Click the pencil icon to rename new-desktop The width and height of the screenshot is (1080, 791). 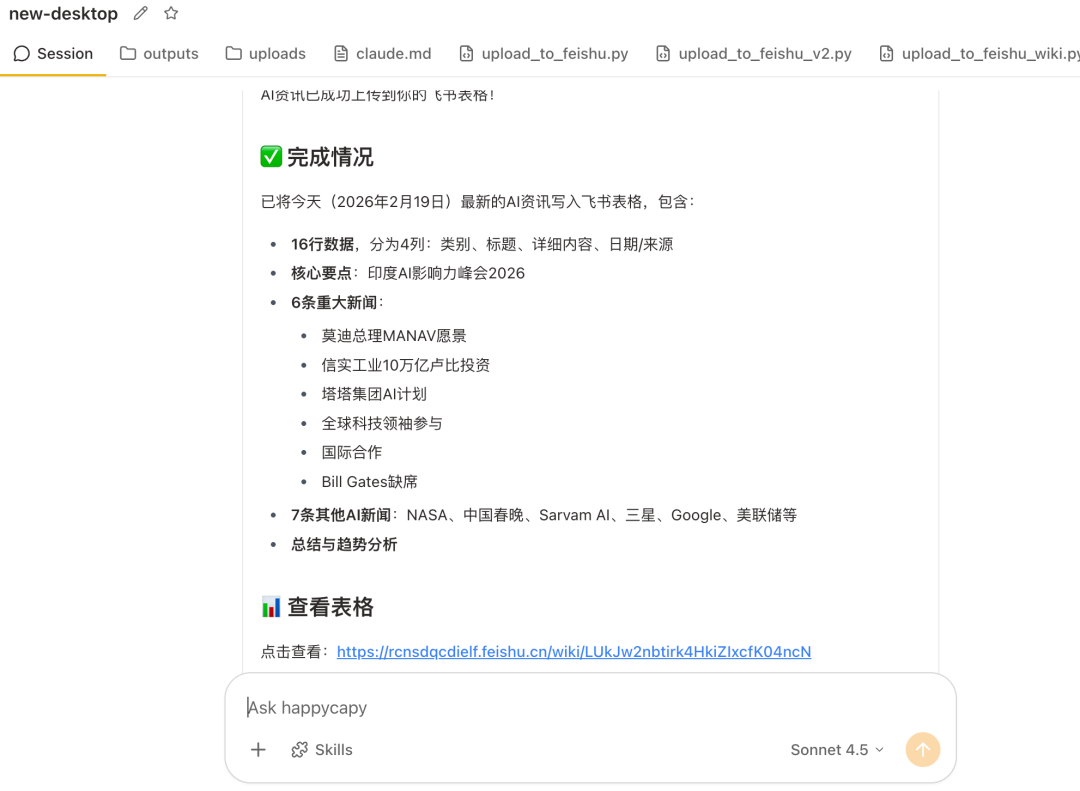(x=139, y=13)
